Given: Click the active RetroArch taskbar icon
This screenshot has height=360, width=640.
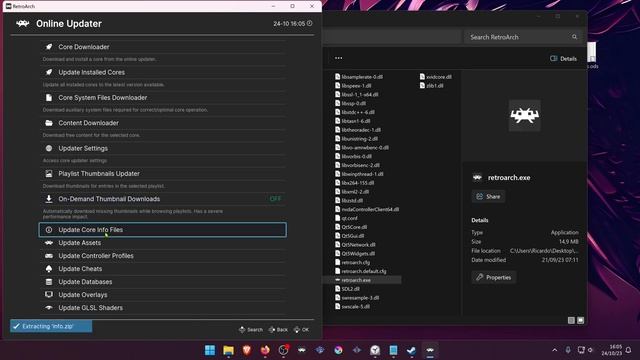Looking at the screenshot, I should (x=430, y=350).
